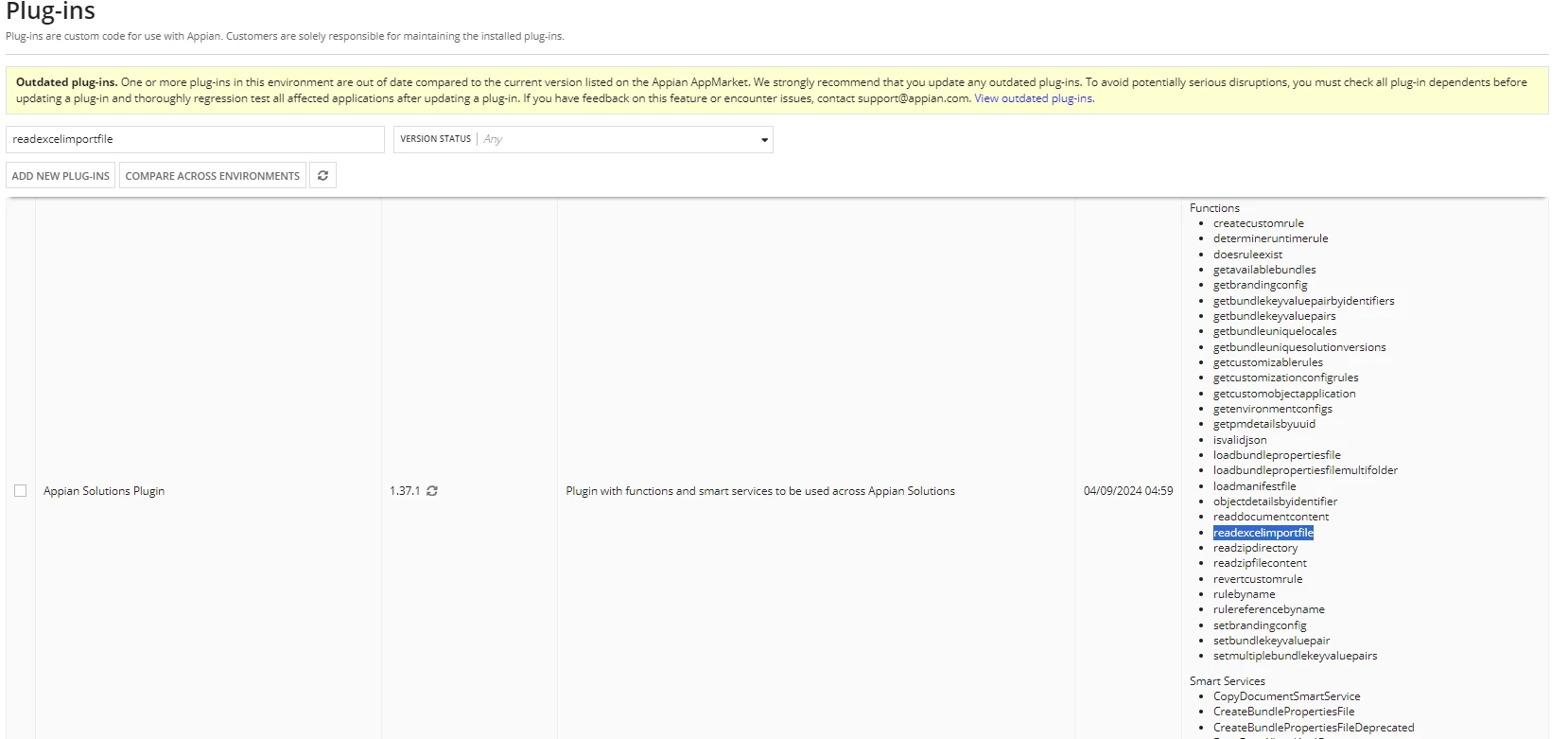Image resolution: width=1568 pixels, height=739 pixels.
Task: Open the Version Status dropdown
Action: [x=584, y=139]
